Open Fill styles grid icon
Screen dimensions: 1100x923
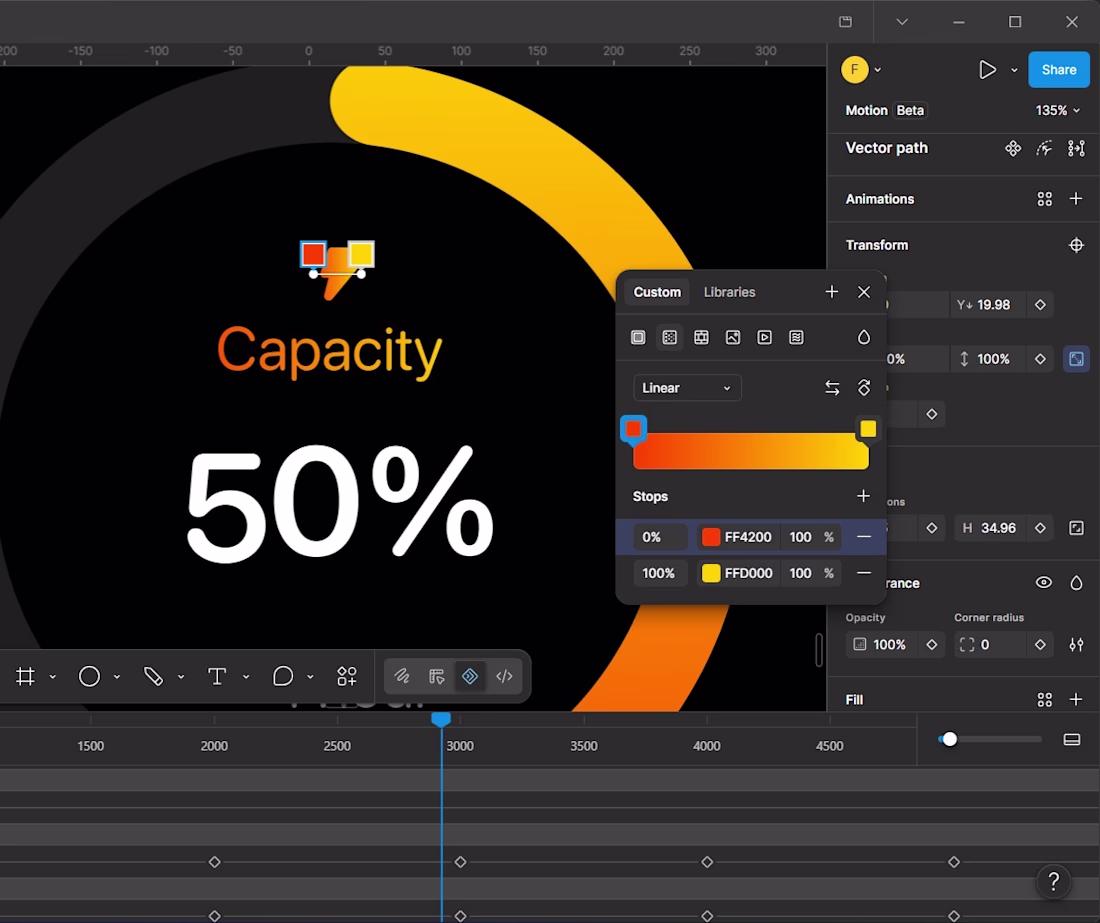point(1045,699)
